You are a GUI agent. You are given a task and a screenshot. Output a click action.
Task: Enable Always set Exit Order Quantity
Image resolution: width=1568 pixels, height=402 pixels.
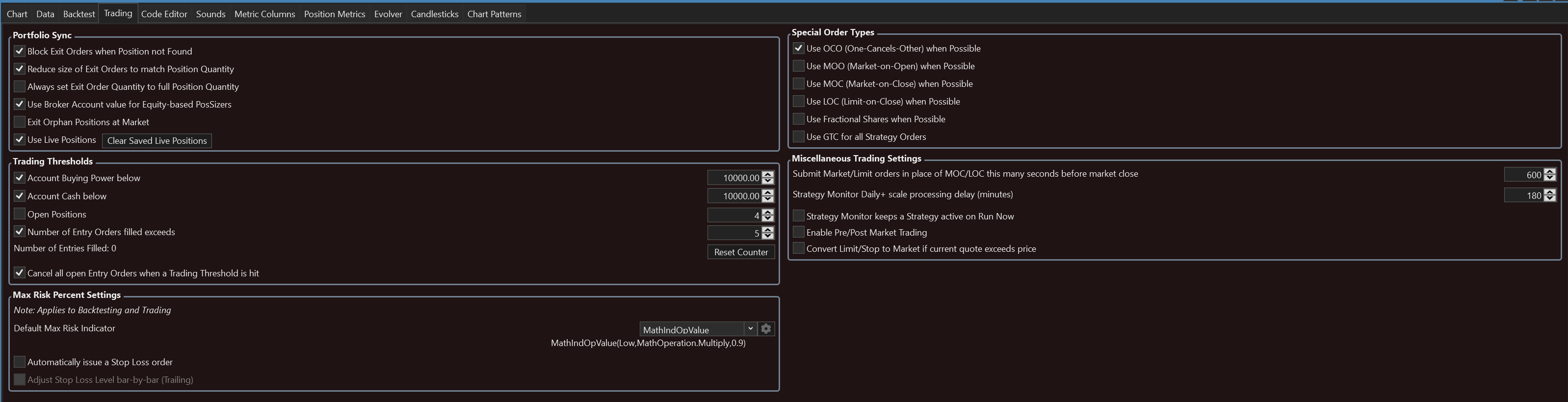20,86
